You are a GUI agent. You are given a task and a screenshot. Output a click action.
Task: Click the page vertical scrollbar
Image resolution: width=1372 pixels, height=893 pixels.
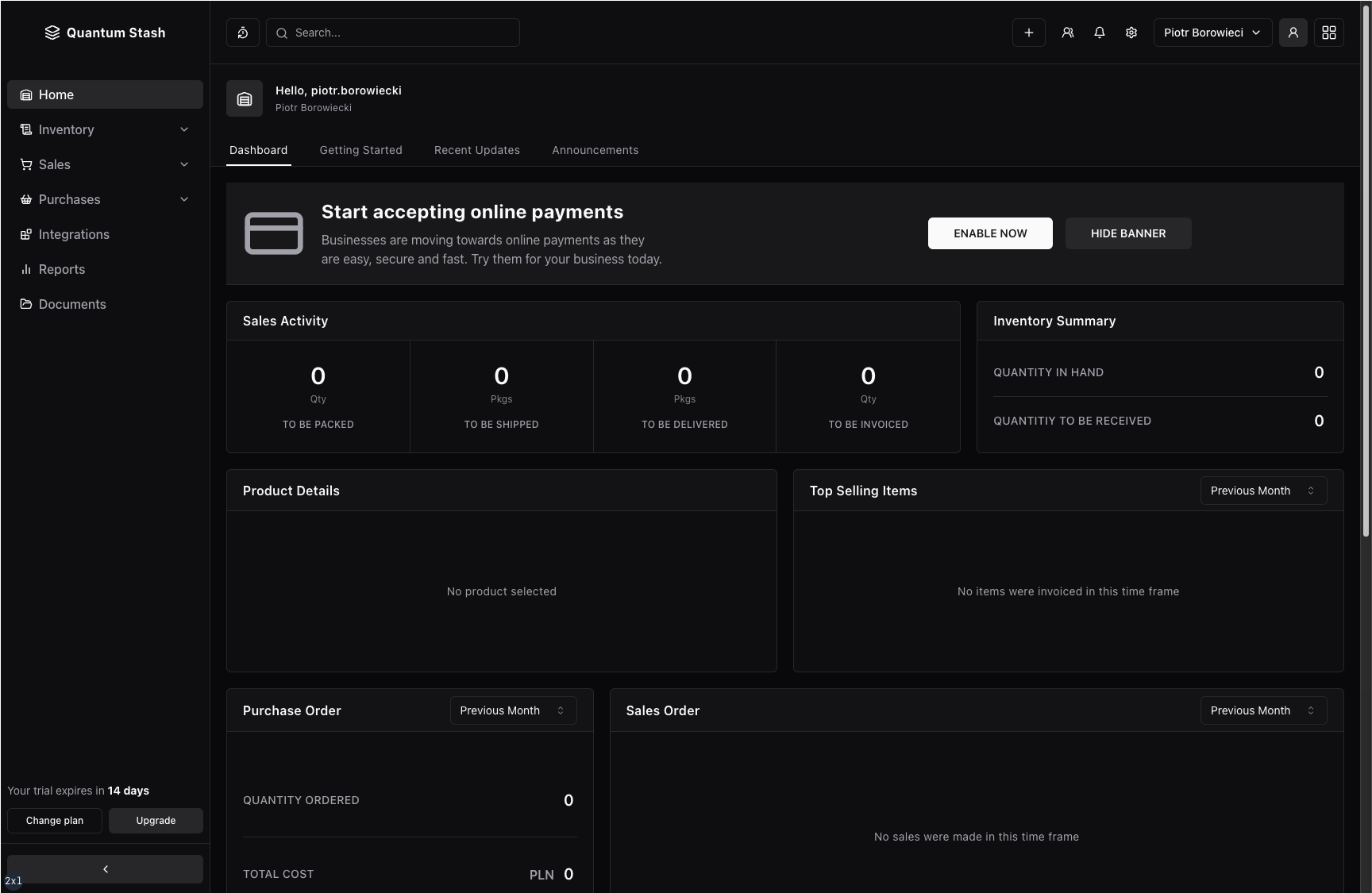1366,270
